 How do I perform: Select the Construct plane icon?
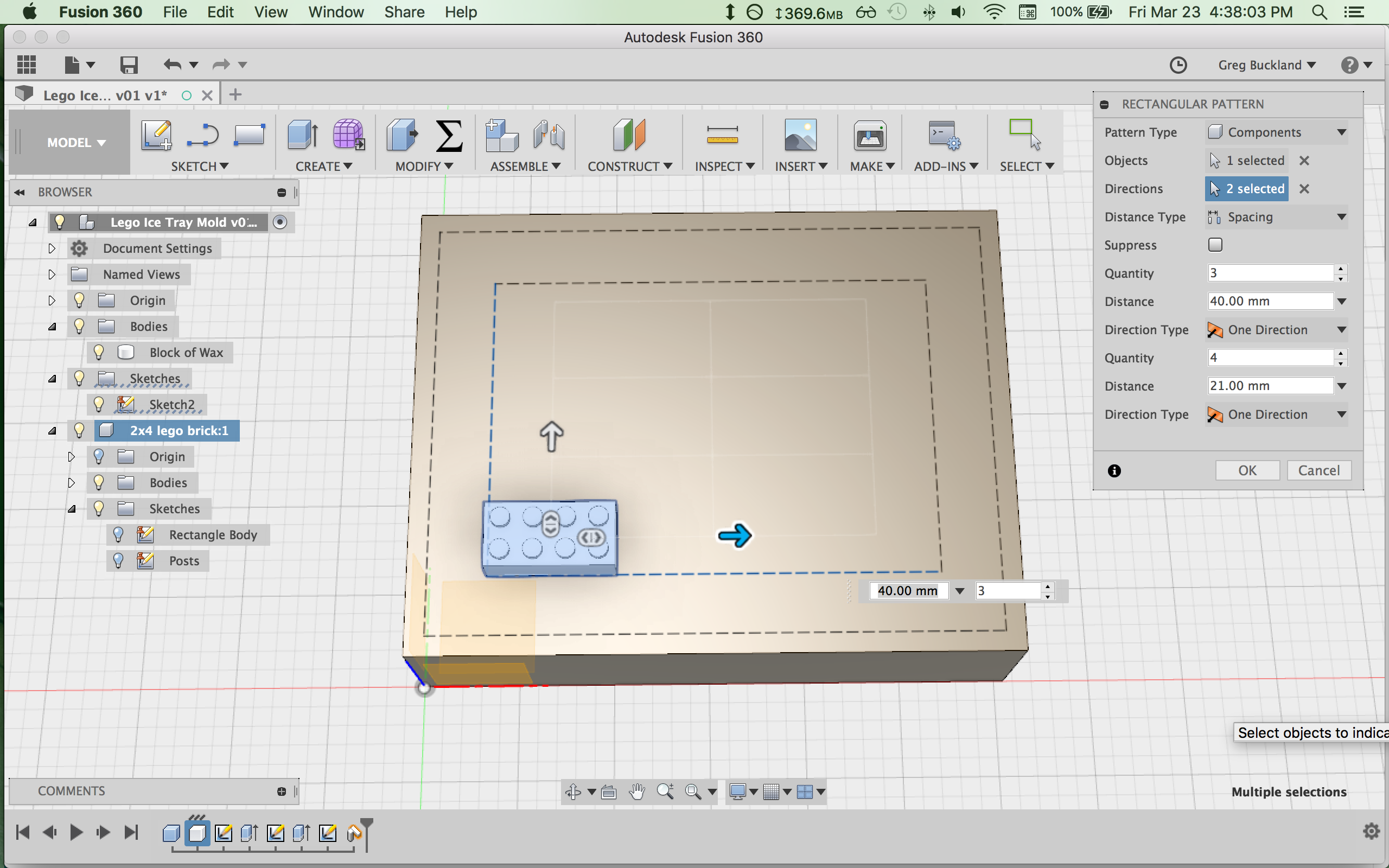629,136
